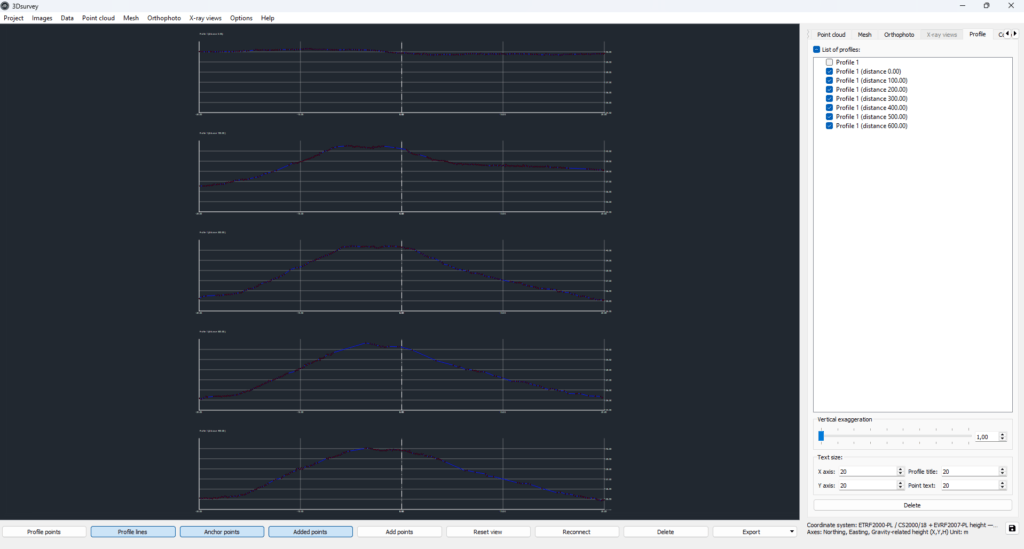Toggle the Anchor points button
The image size is (1024, 549).
pyautogui.click(x=221, y=532)
